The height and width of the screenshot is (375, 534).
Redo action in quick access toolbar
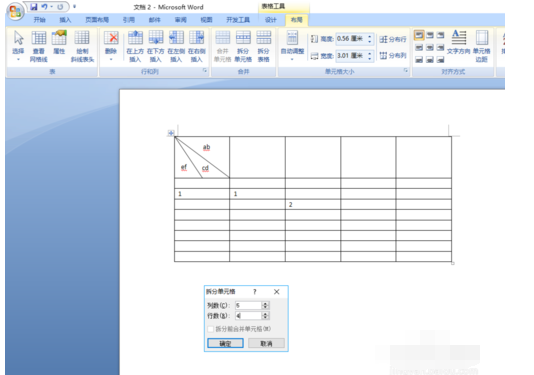pyautogui.click(x=60, y=7)
